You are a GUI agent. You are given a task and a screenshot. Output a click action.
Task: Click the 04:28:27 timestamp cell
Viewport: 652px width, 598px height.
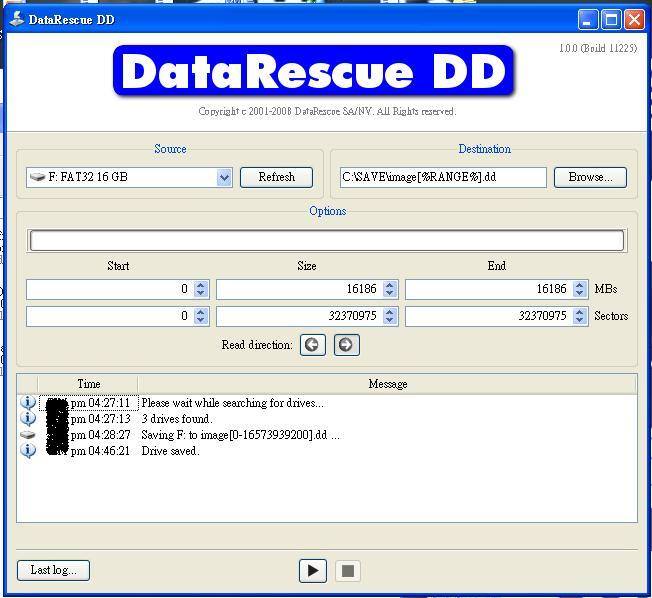[89, 435]
